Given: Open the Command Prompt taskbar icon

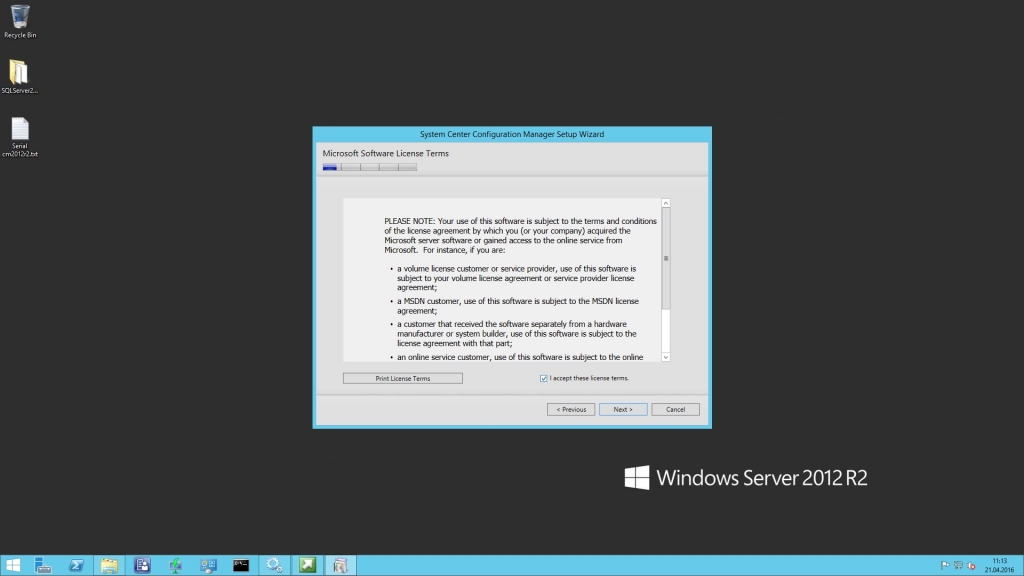Looking at the screenshot, I should click(x=240, y=565).
